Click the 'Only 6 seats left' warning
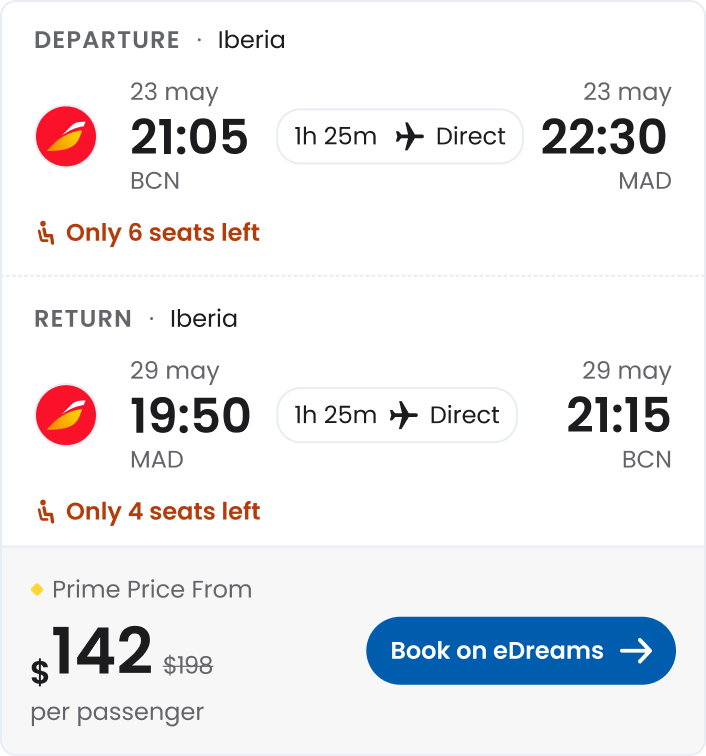The image size is (706, 756). (x=162, y=233)
